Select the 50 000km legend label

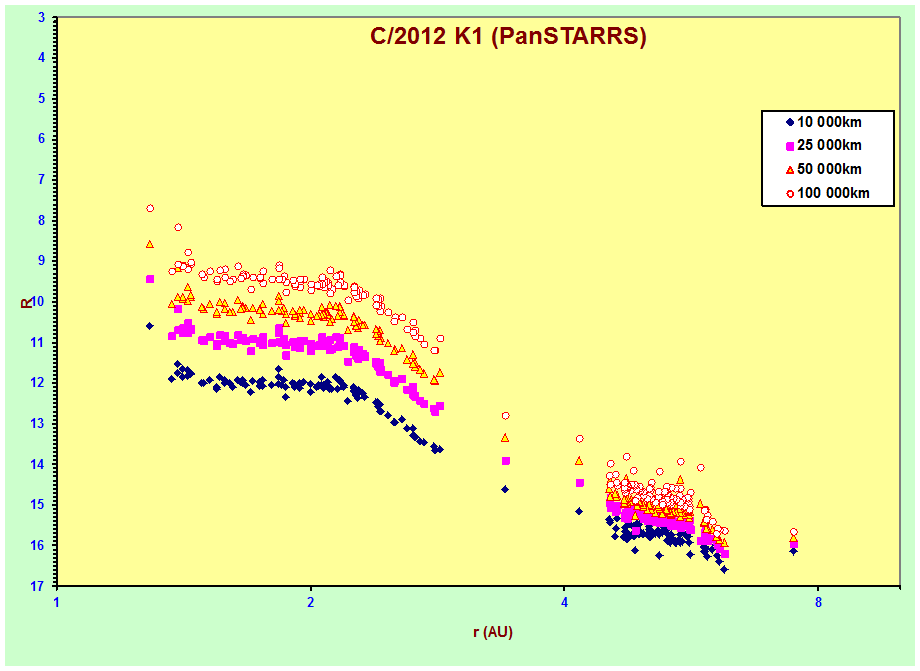(x=829, y=170)
